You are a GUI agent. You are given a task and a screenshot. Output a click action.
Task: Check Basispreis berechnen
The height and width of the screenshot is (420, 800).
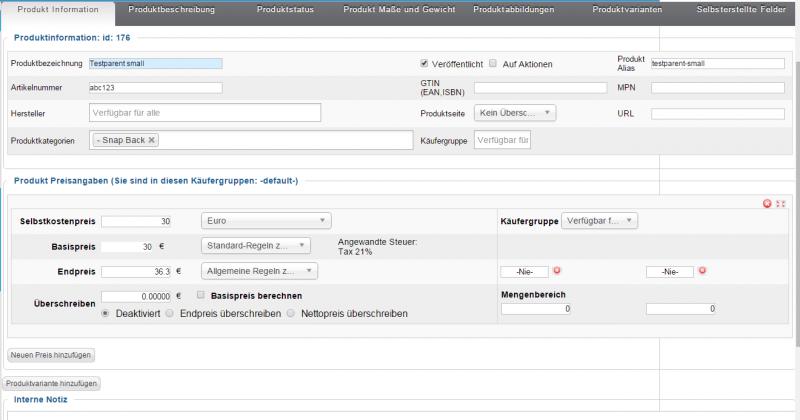tap(201, 296)
